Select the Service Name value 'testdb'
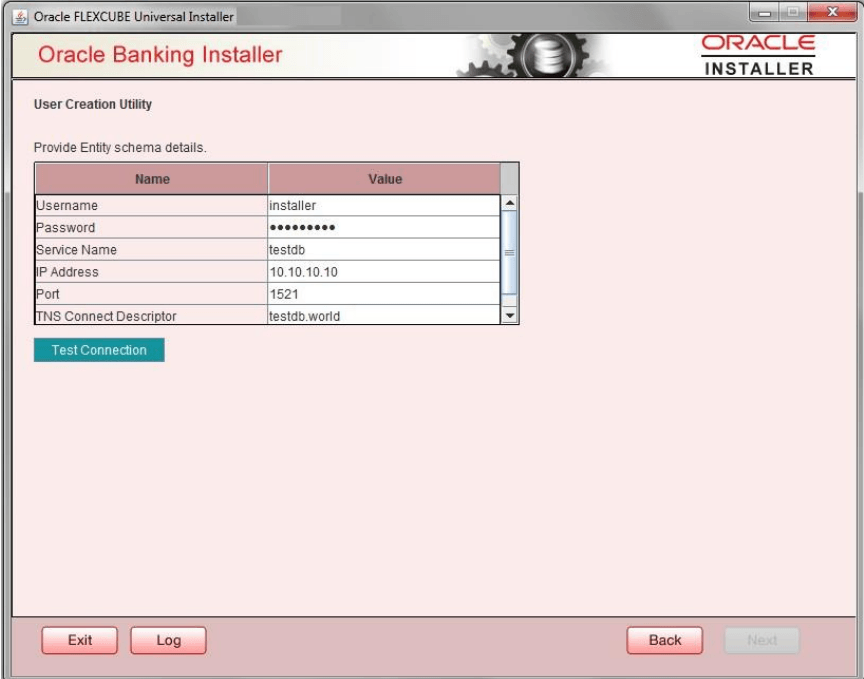The height and width of the screenshot is (679, 864). pyautogui.click(x=384, y=250)
